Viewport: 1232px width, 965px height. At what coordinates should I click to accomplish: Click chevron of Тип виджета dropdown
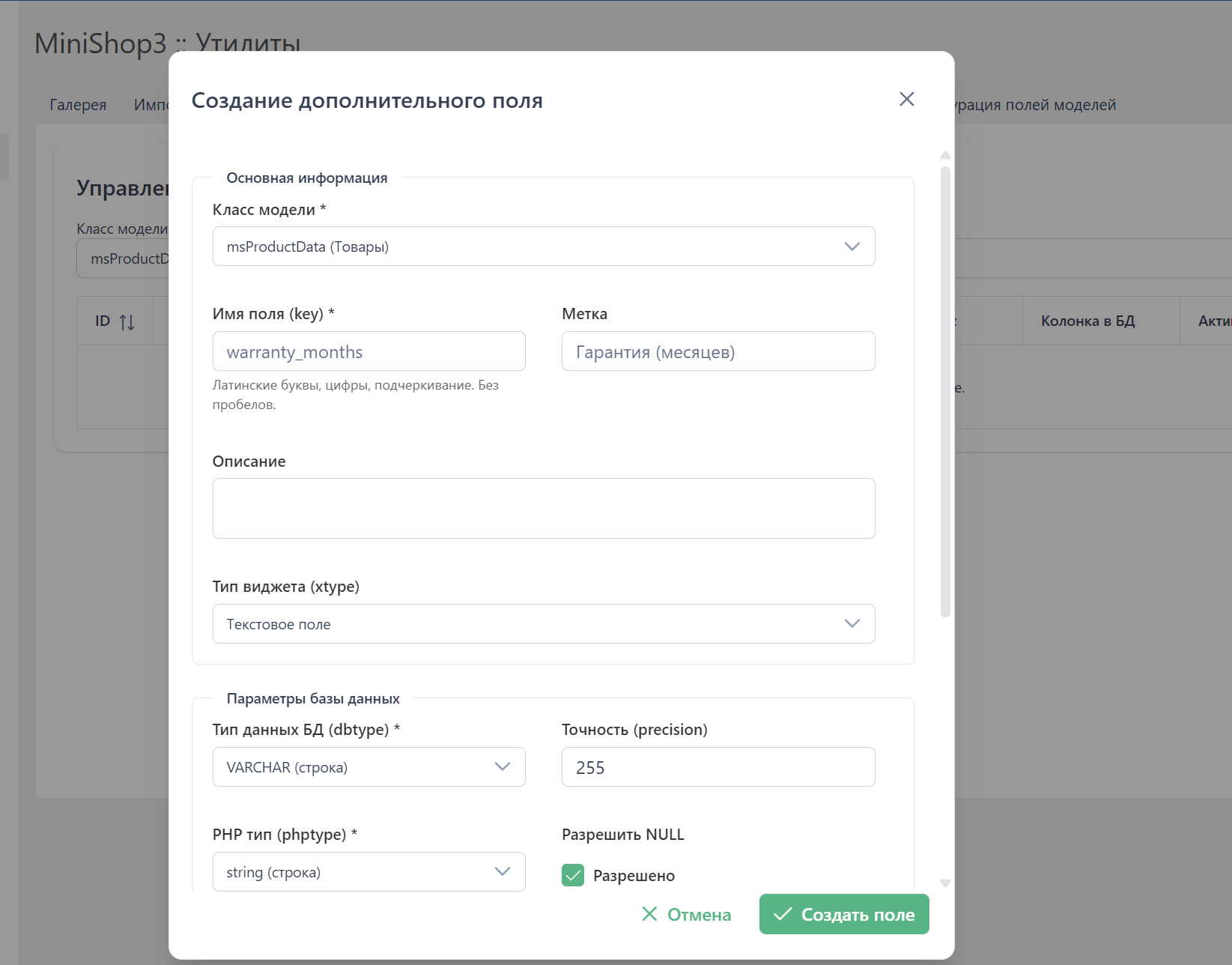point(852,624)
